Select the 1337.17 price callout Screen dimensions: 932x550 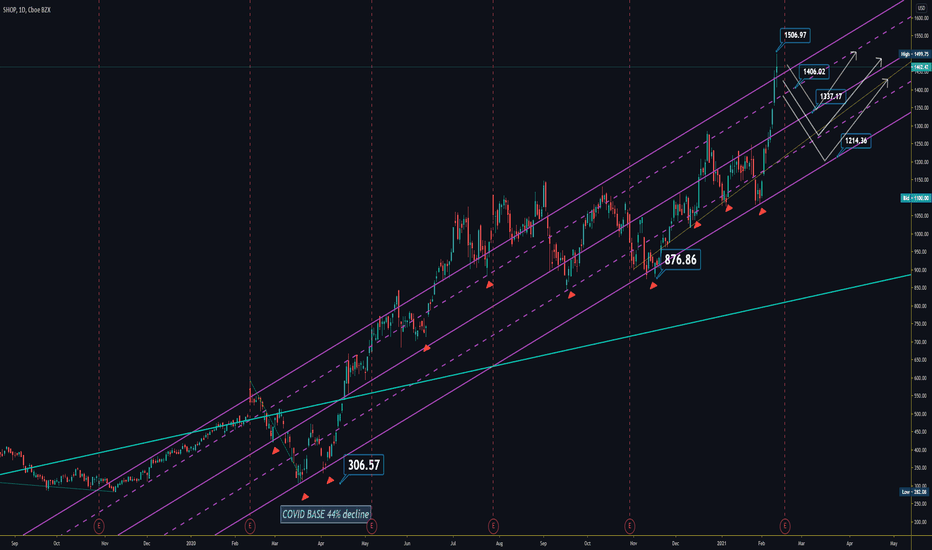(830, 96)
